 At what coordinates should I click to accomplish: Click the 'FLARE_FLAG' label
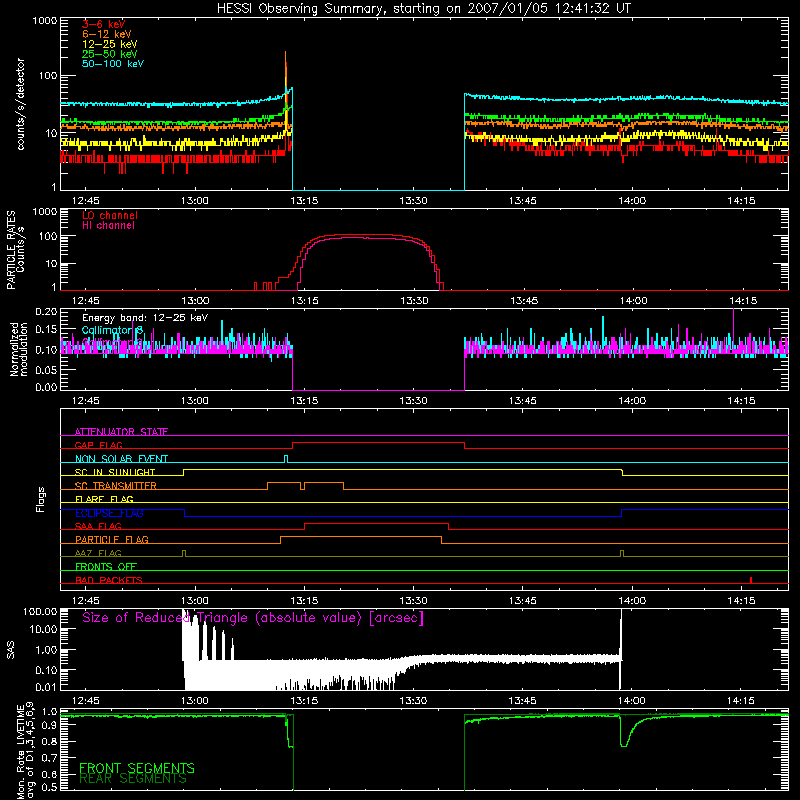(x=104, y=499)
